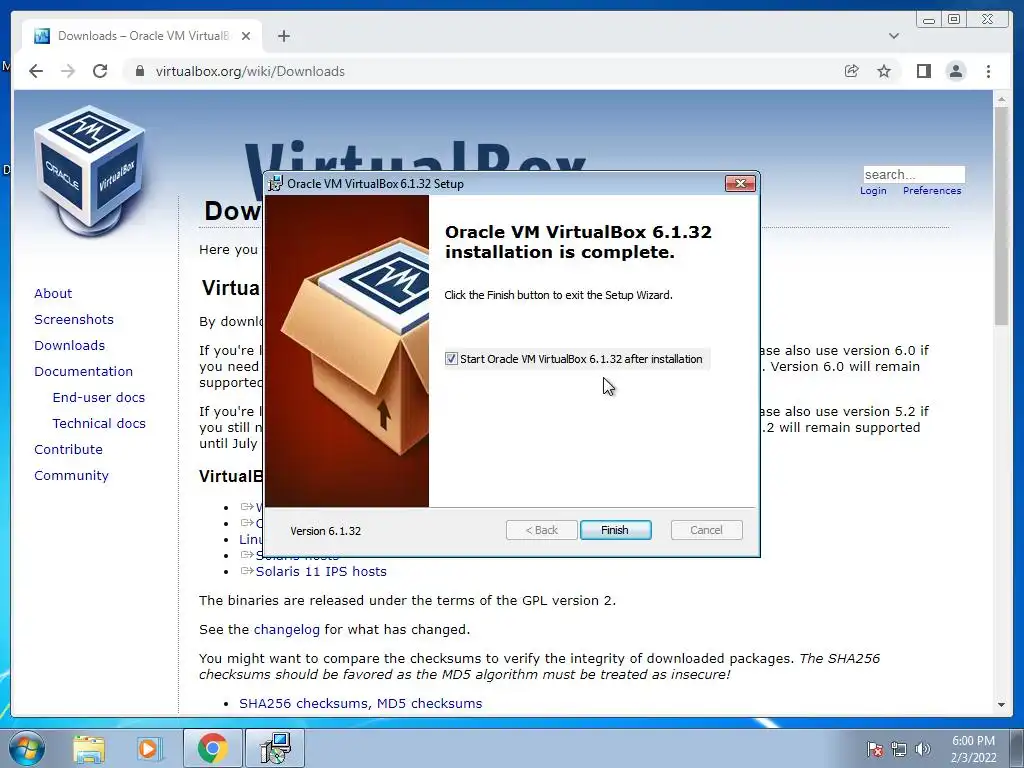Open Chrome three-dot menu
Viewport: 1024px width, 768px height.
click(x=988, y=71)
